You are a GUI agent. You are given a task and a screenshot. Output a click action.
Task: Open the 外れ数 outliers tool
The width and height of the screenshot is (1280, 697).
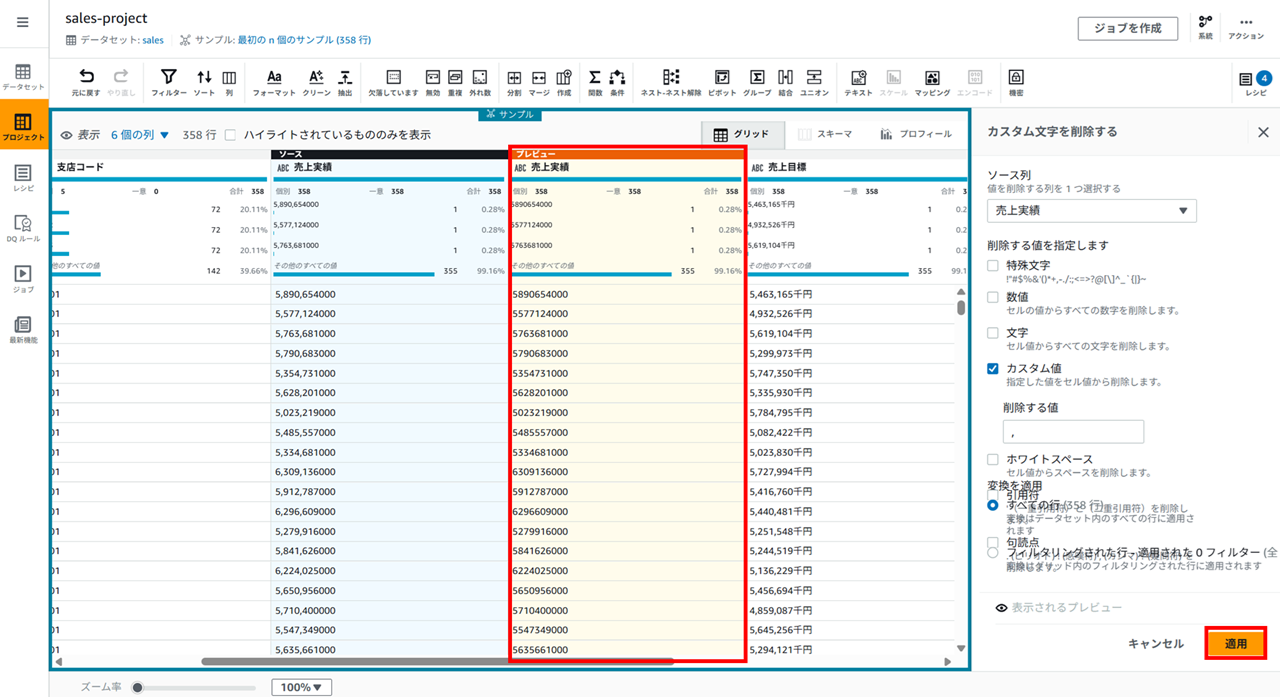click(480, 82)
